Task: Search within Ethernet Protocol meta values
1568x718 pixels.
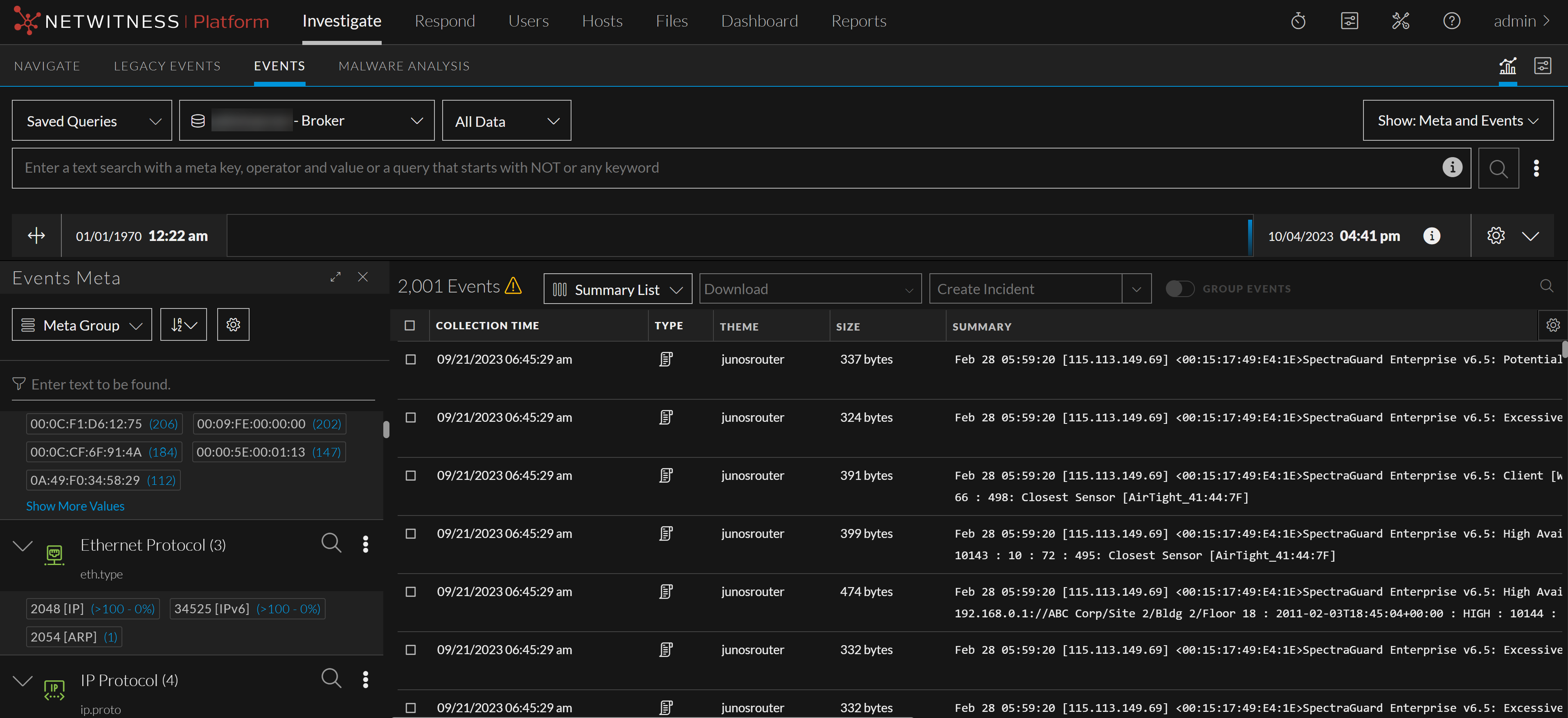Action: click(x=331, y=542)
